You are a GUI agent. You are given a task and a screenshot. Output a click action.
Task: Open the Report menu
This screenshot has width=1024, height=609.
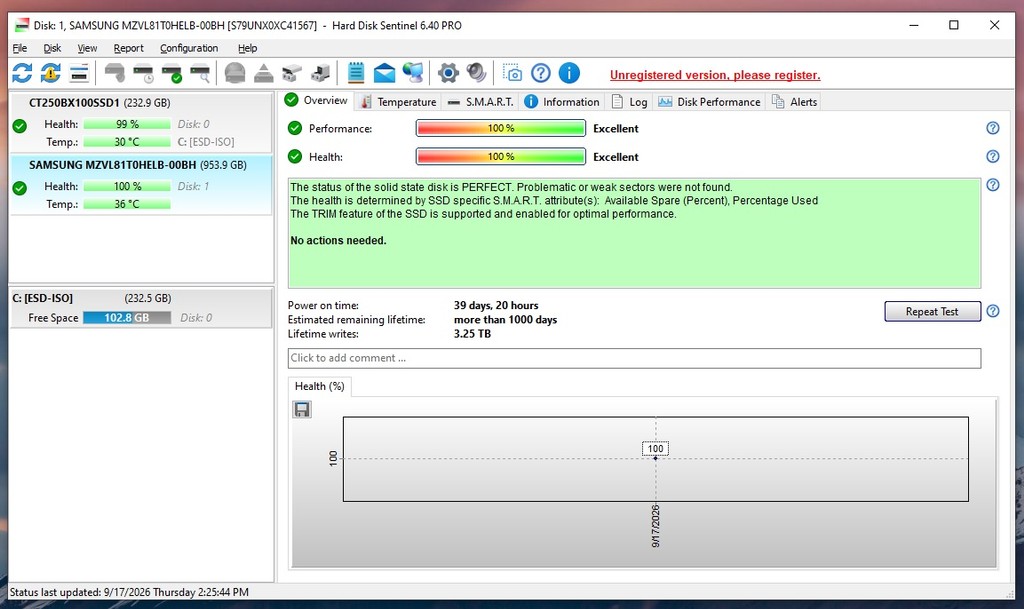128,48
